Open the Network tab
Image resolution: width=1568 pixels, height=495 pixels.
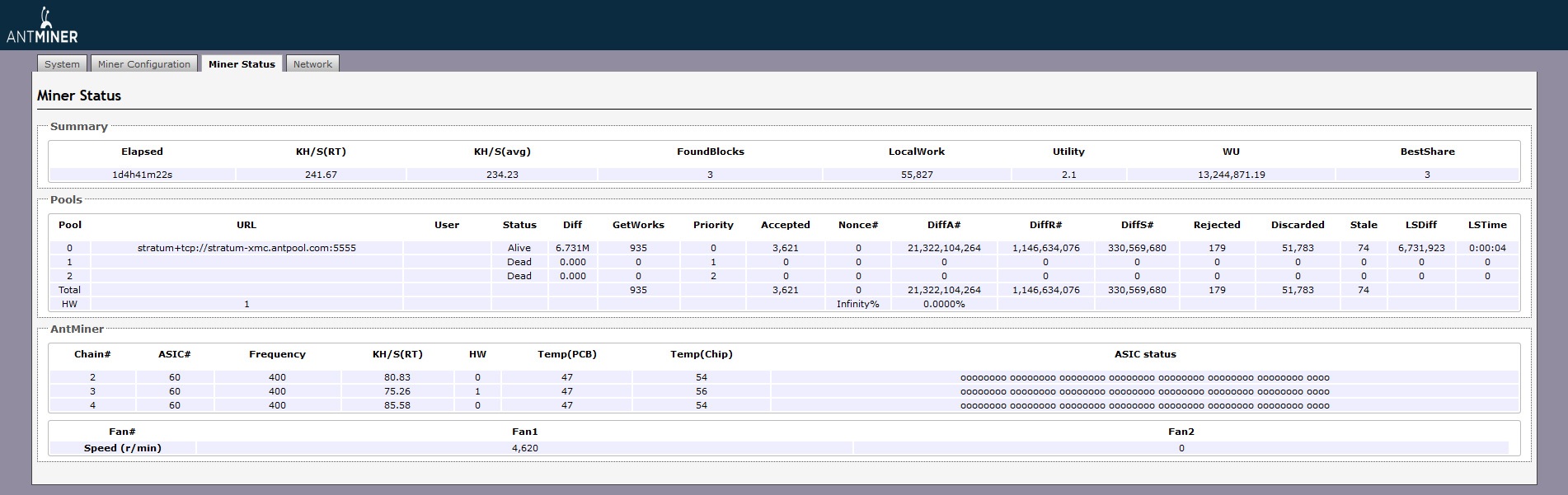click(x=312, y=64)
